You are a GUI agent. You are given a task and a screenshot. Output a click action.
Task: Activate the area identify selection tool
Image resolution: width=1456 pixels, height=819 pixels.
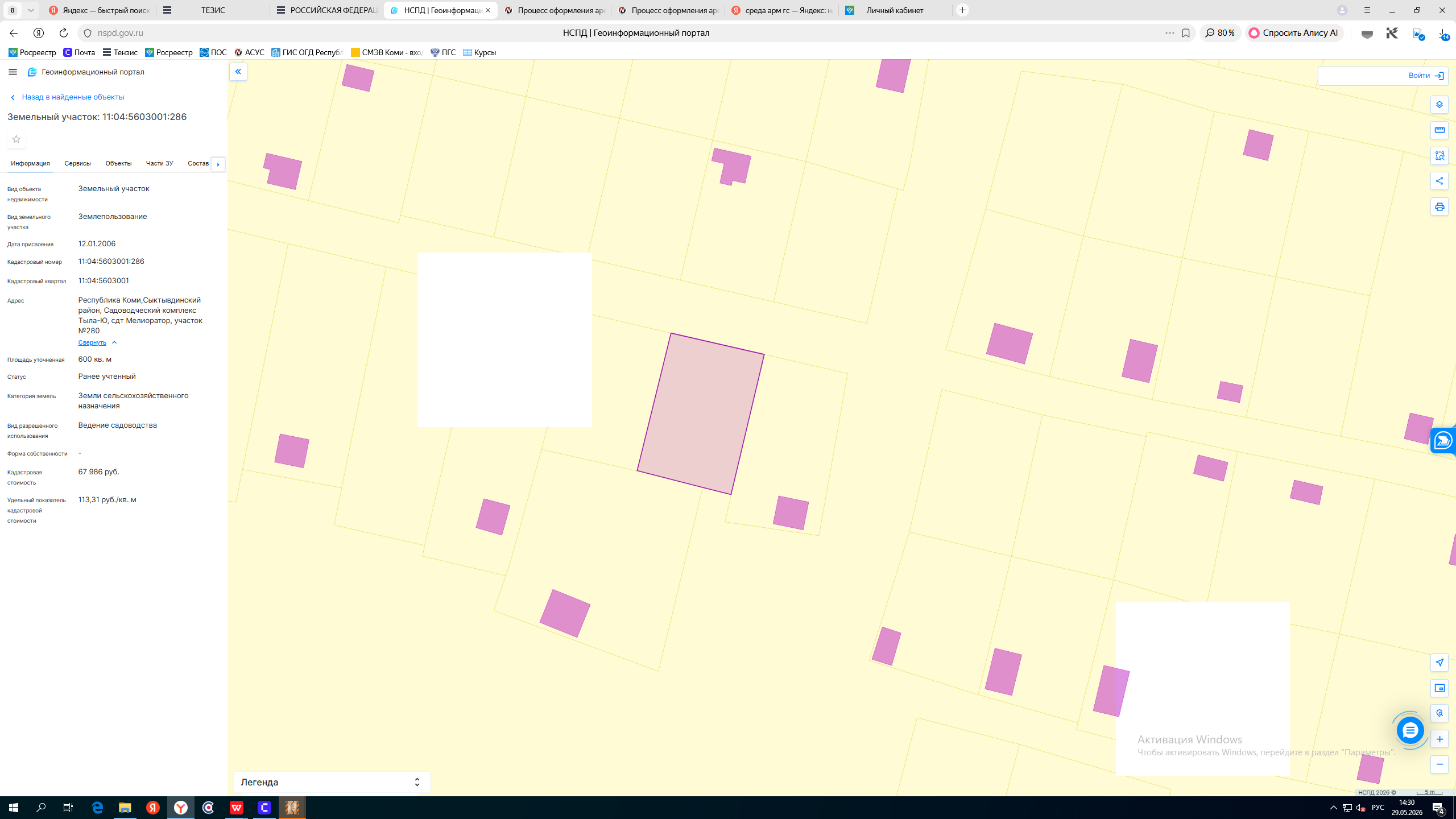(x=1440, y=156)
